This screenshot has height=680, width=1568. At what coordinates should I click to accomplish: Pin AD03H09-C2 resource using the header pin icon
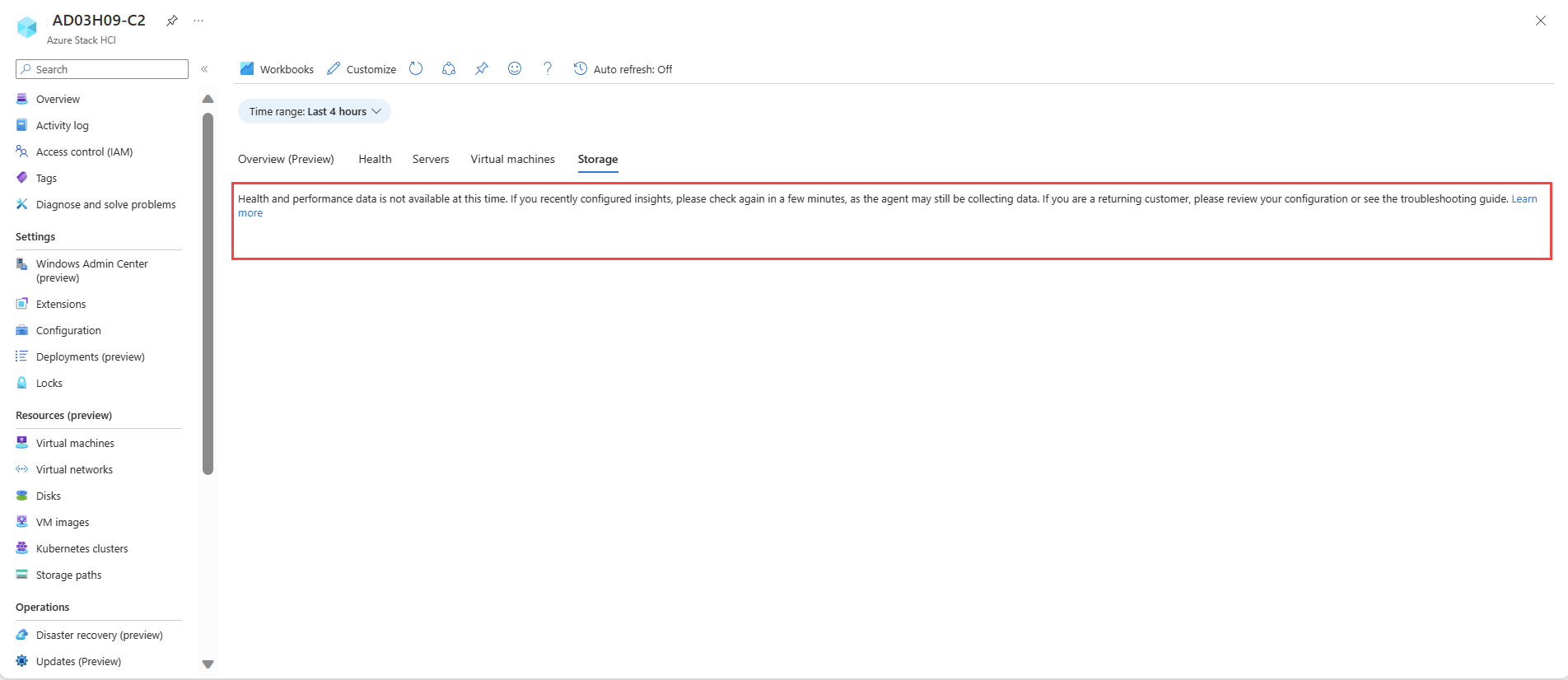tap(172, 21)
